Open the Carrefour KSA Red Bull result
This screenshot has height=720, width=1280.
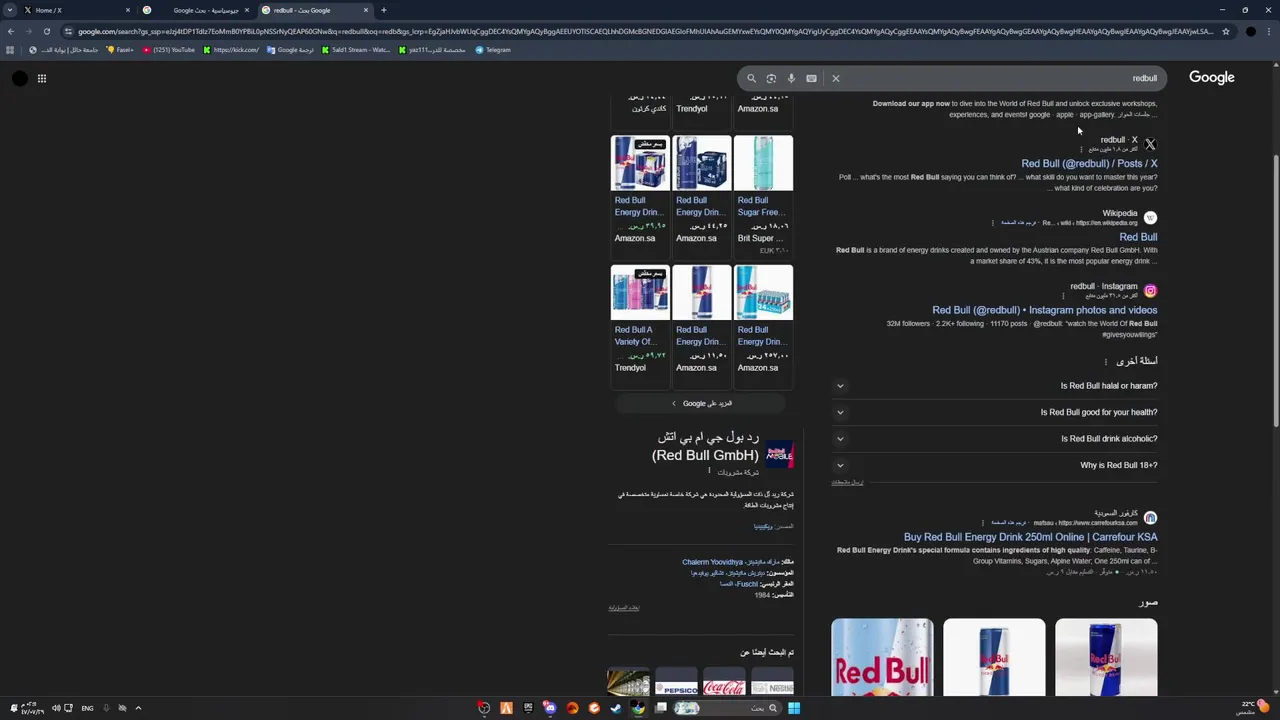tap(1030, 537)
